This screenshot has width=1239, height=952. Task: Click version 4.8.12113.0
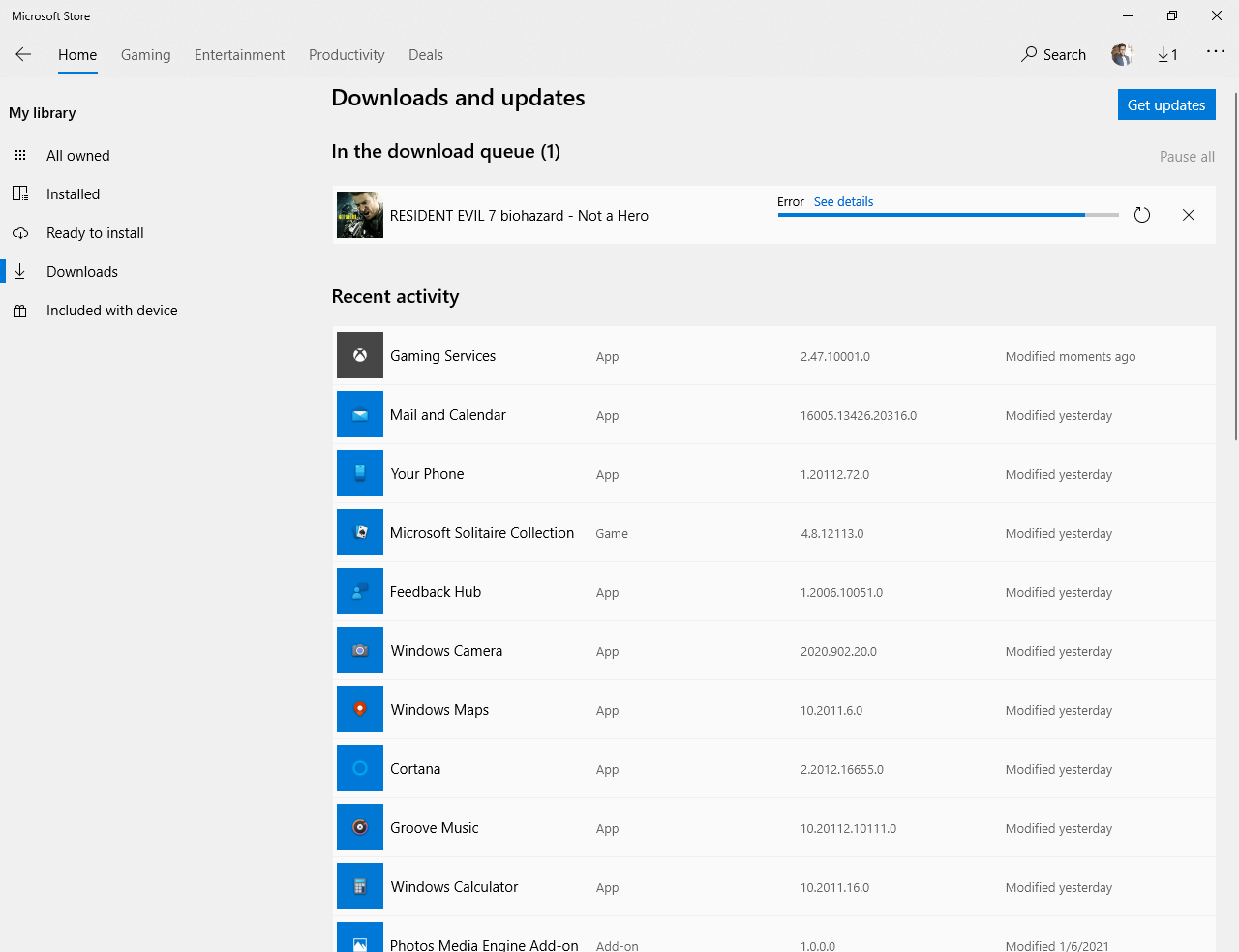(x=832, y=533)
